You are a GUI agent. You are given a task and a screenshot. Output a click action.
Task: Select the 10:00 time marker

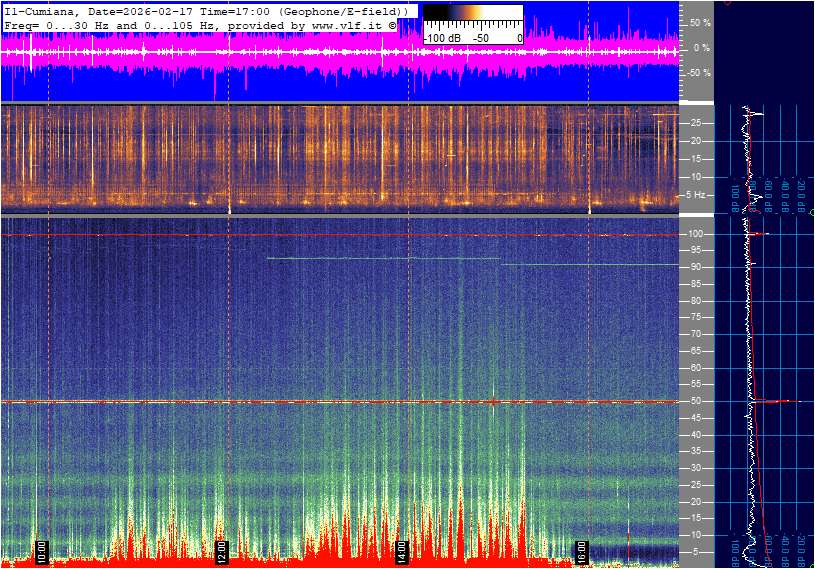[x=41, y=552]
